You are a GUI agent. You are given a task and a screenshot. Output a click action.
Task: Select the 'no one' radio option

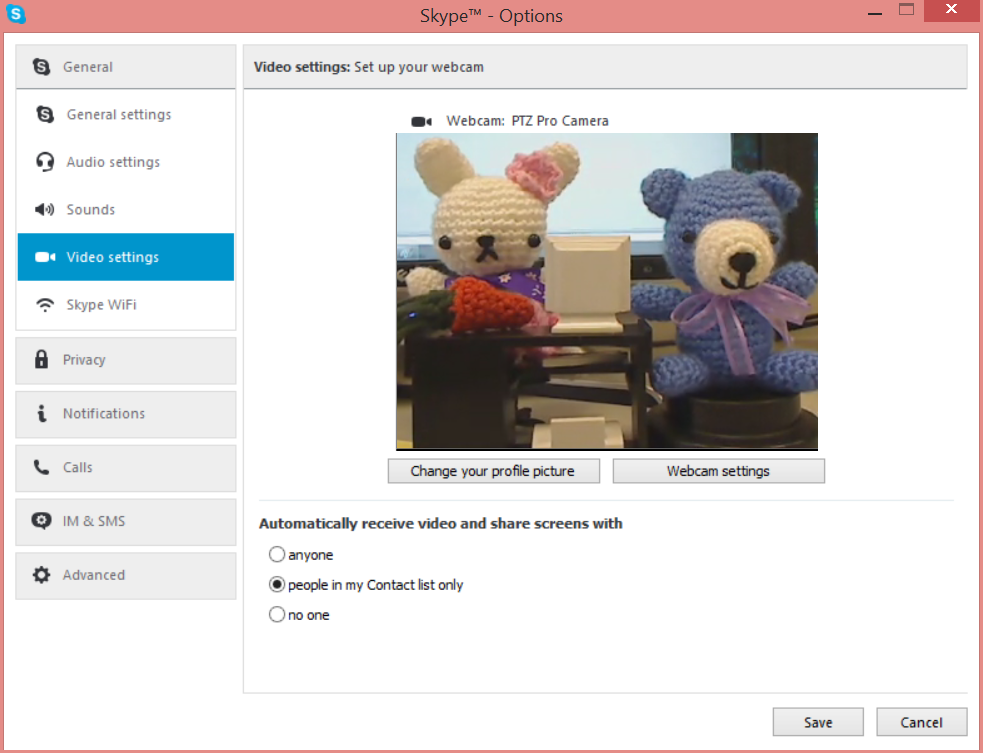277,614
